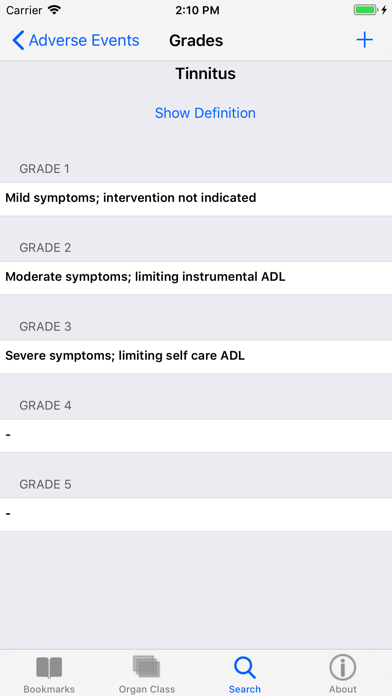Open the About info icon
This screenshot has height=696, width=392.
342,667
